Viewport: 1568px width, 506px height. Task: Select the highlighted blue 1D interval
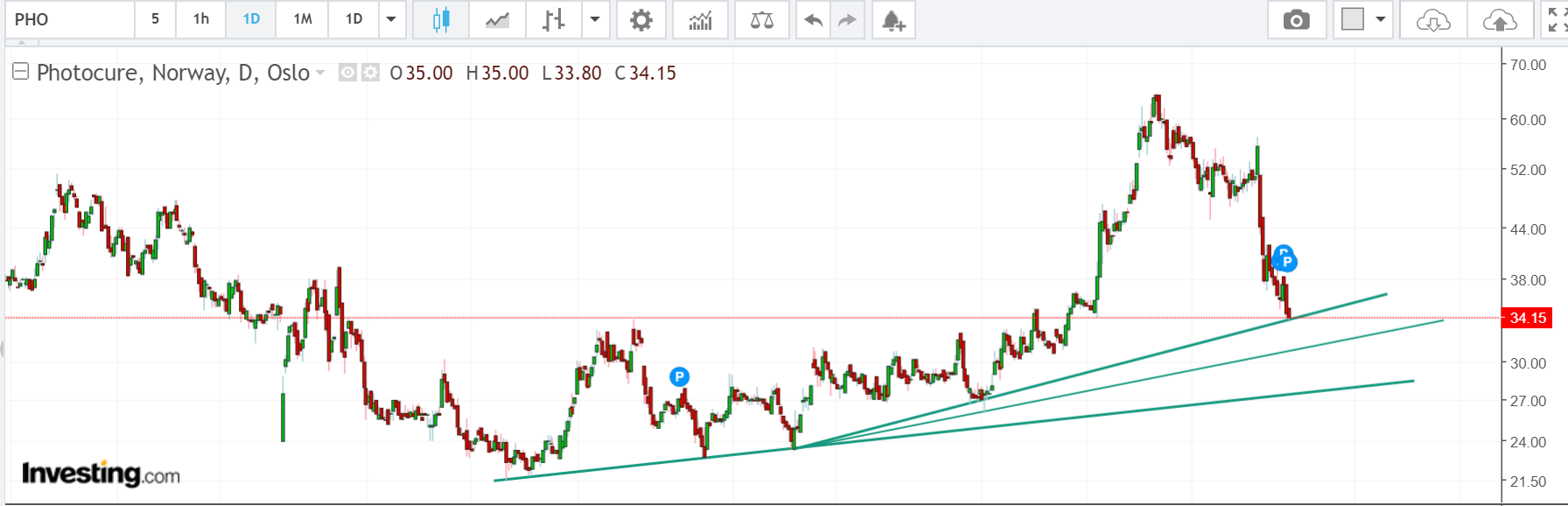click(251, 19)
